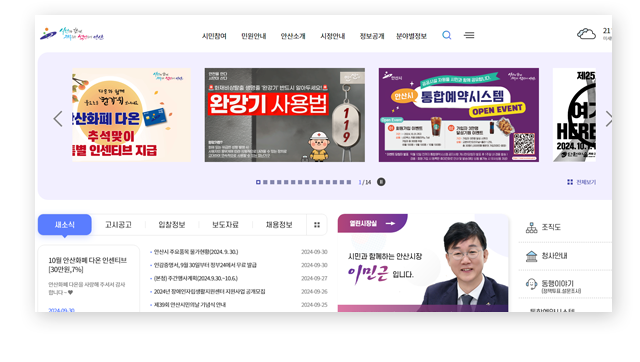Click the 시민과 함께하는 안산시장 text
Viewport: 640px width, 362px height.
point(385,256)
